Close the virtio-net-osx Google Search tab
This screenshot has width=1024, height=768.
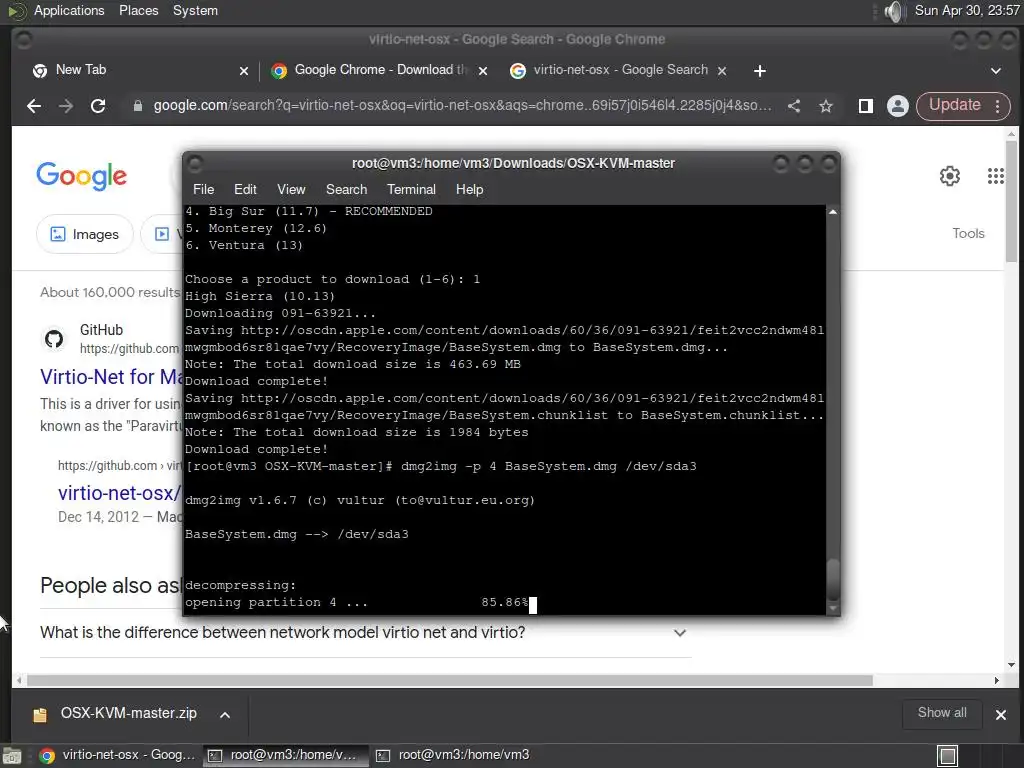(722, 71)
